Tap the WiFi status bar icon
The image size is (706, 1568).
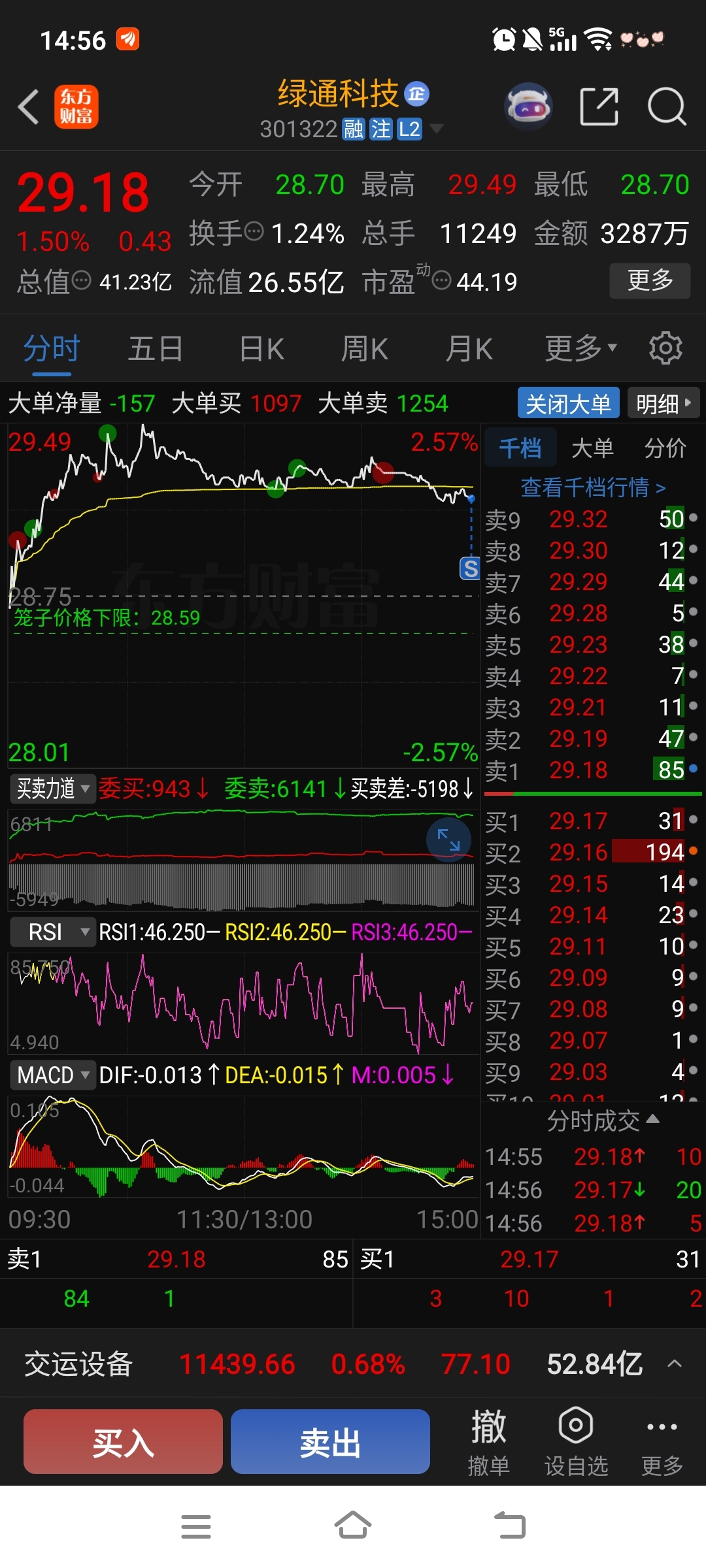tap(598, 40)
